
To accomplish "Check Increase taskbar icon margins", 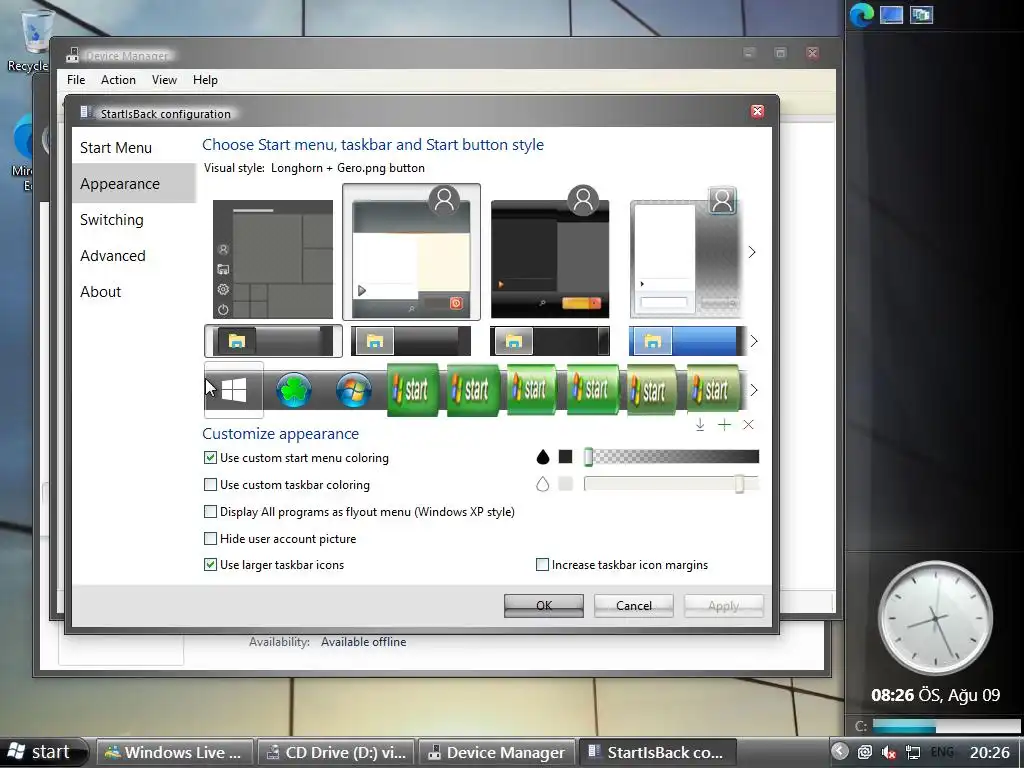I will 542,565.
